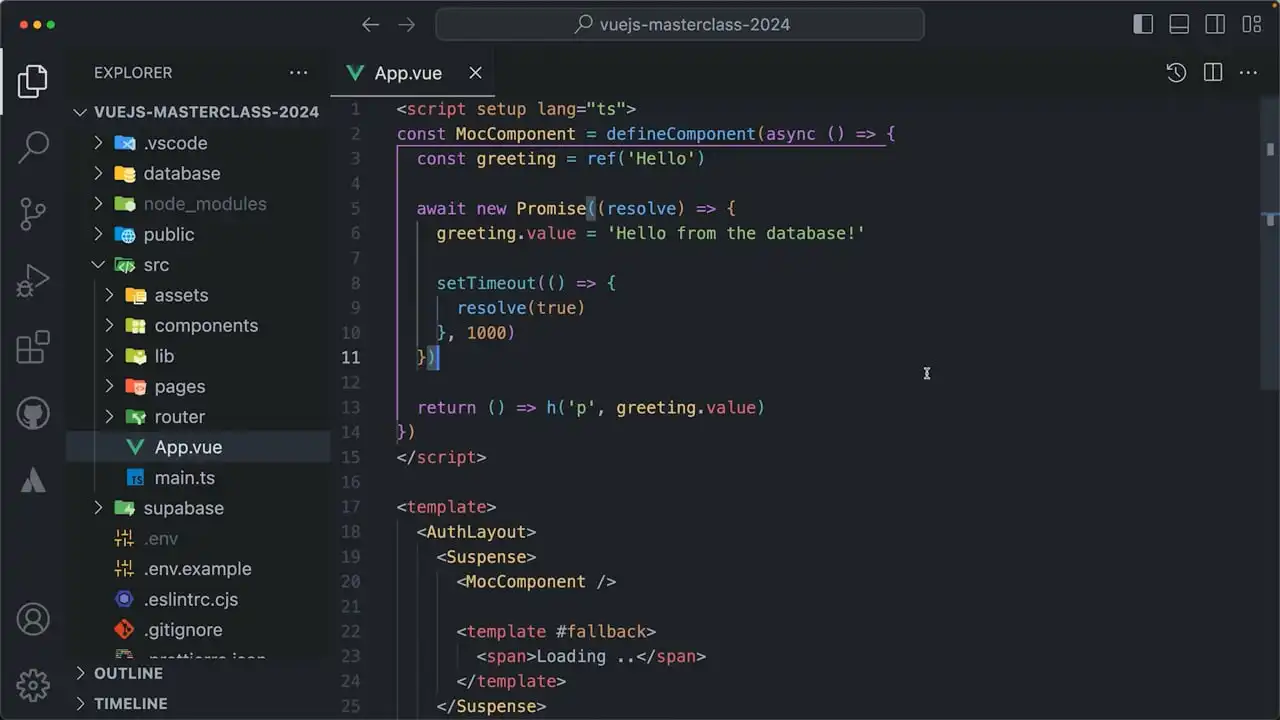Click '#fallback' on line 22
1280x720 pixels.
click(x=601, y=631)
